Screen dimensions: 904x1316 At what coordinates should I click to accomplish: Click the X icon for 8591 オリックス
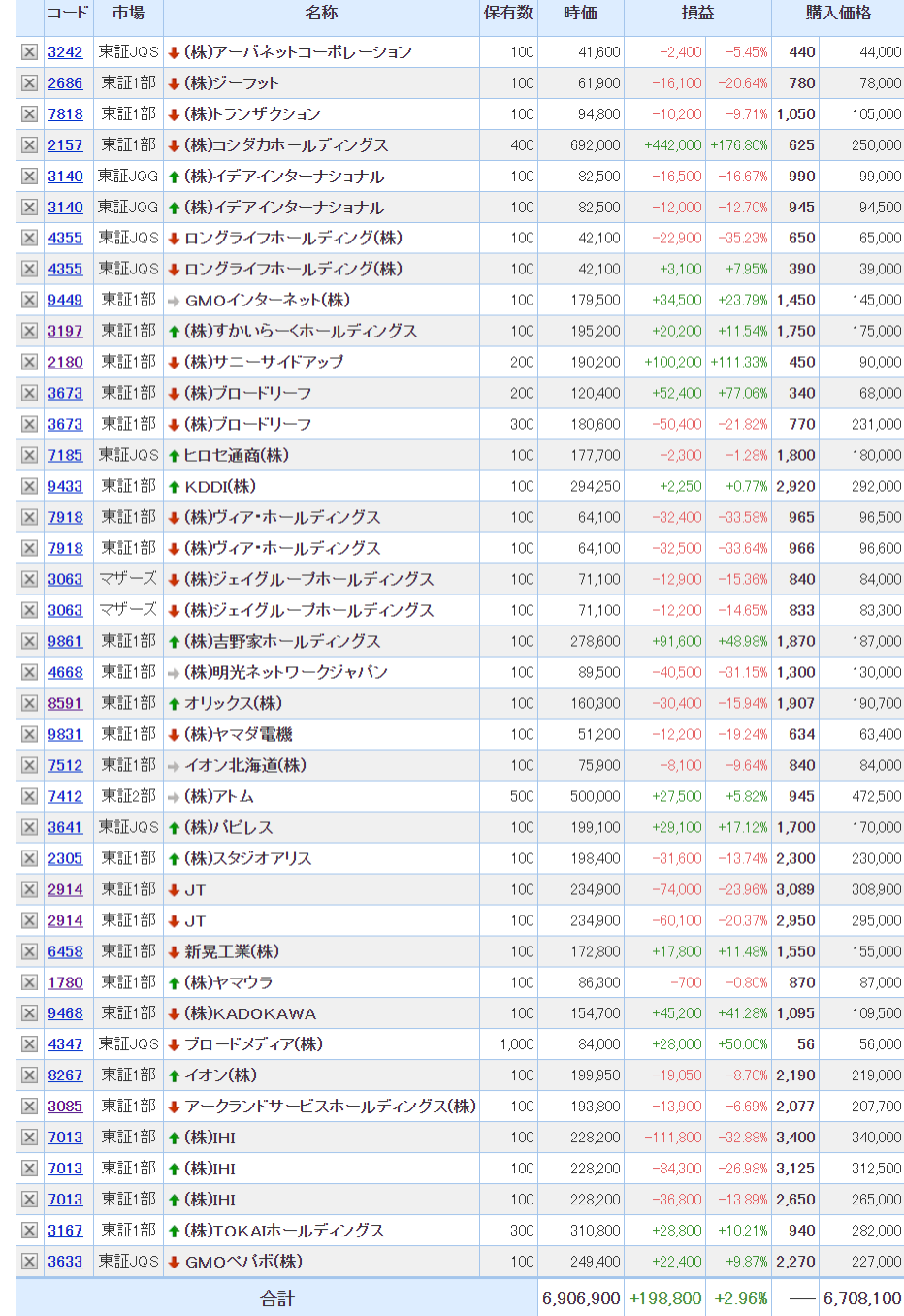[29, 704]
